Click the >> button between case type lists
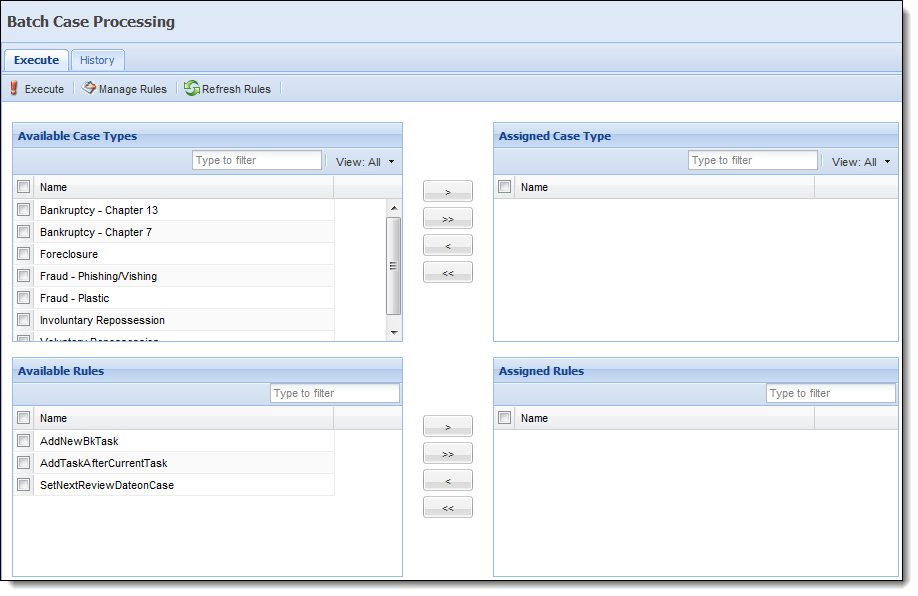The image size is (918, 596). [x=448, y=218]
